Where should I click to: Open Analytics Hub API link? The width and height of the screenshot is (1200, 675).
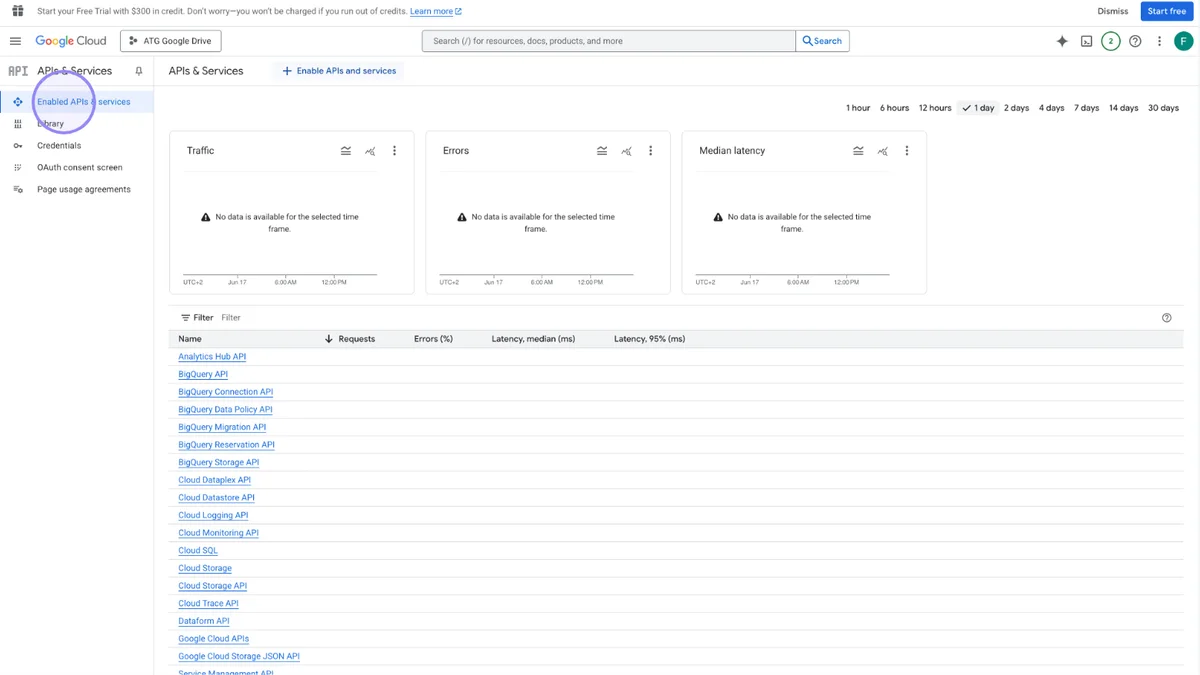(212, 357)
